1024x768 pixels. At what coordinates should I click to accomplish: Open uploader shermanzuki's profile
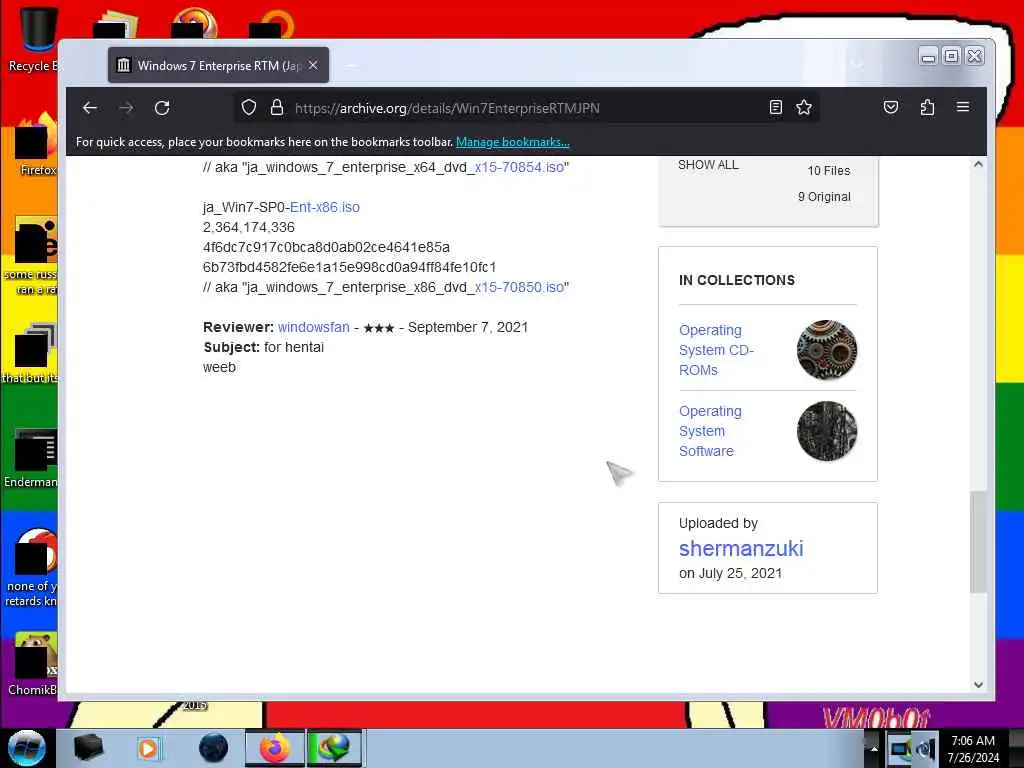coord(741,549)
